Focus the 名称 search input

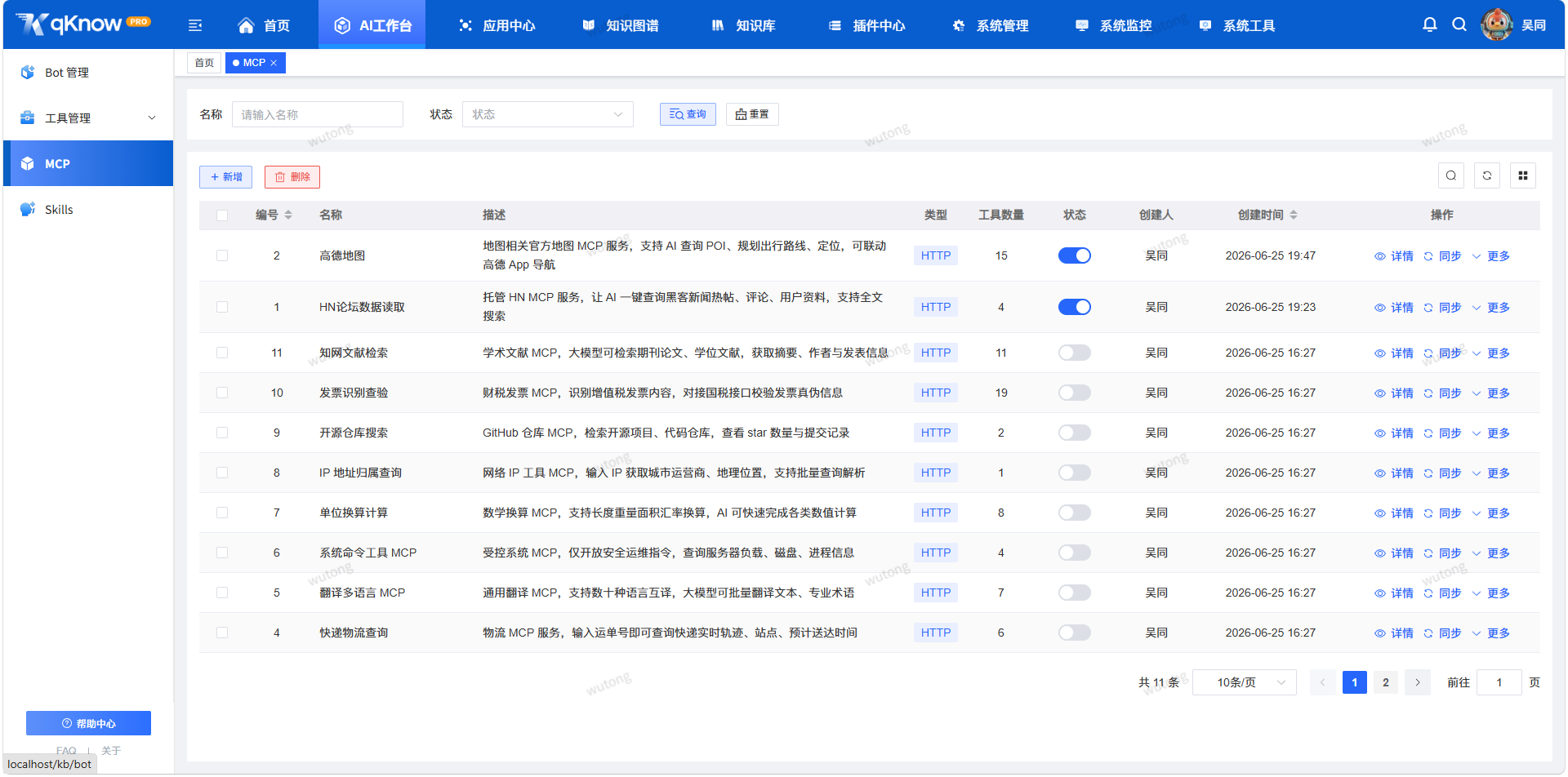pyautogui.click(x=318, y=114)
